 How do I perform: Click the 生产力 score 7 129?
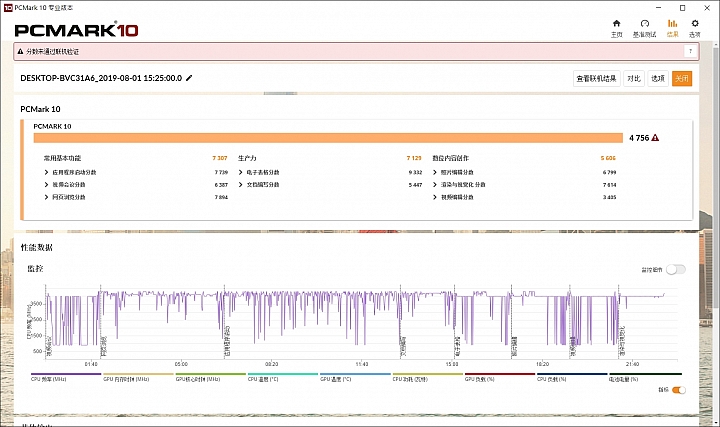coord(414,158)
